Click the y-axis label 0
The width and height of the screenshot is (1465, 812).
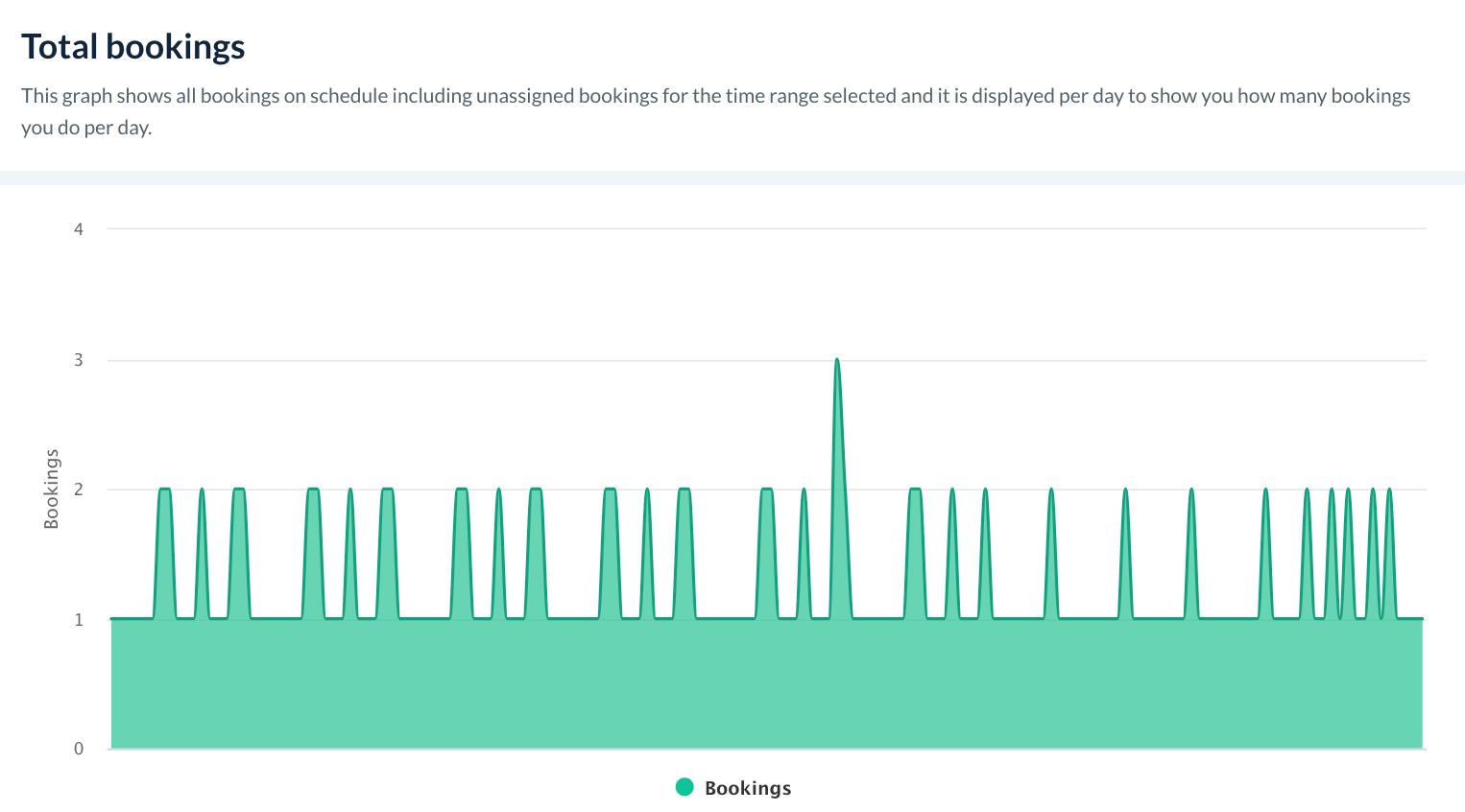tap(79, 749)
